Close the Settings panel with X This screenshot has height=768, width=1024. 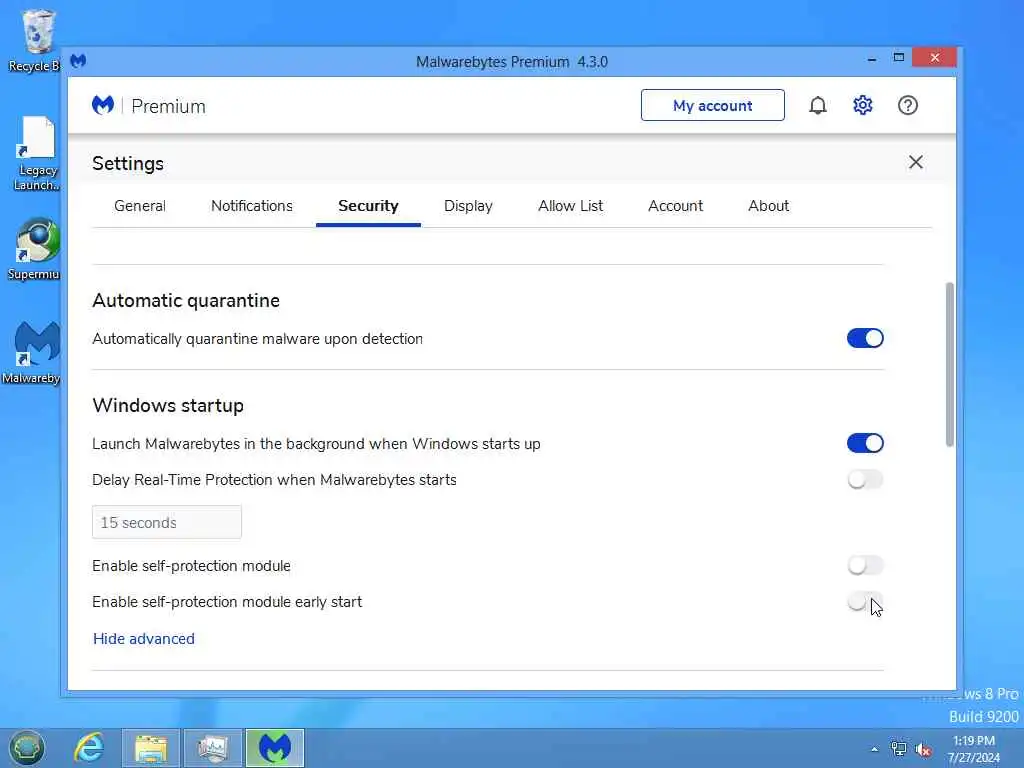tap(916, 162)
